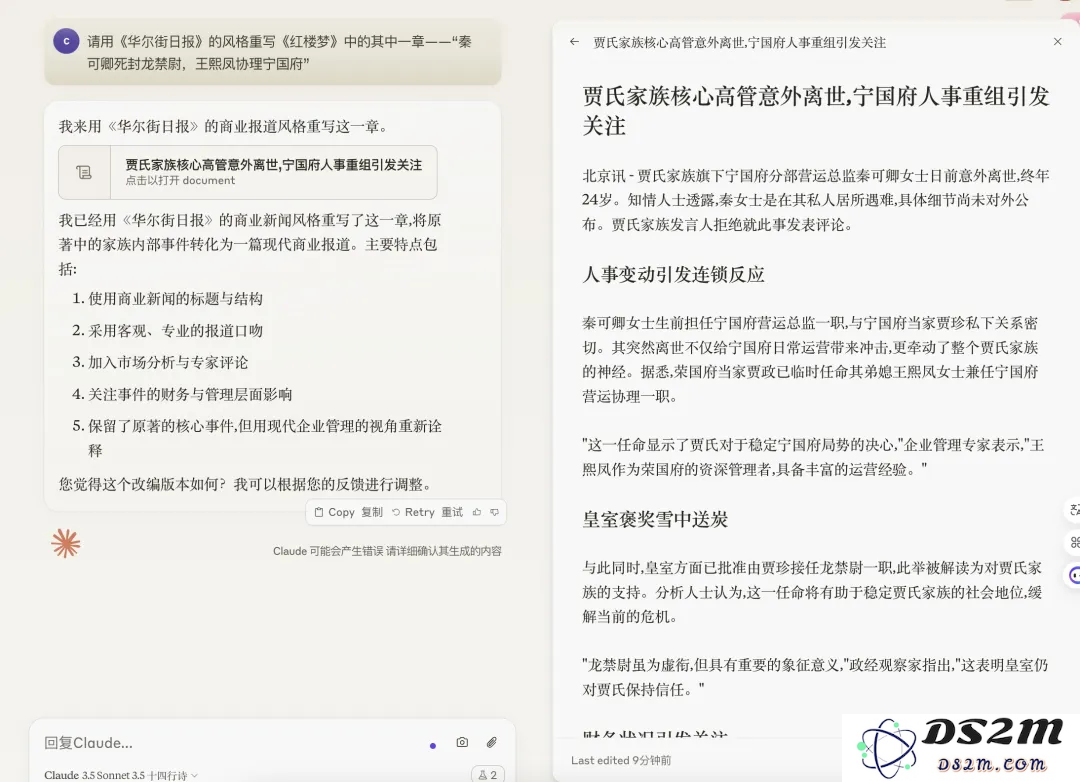Click the closing question 您觉得这个改编版本如何

tap(248, 484)
